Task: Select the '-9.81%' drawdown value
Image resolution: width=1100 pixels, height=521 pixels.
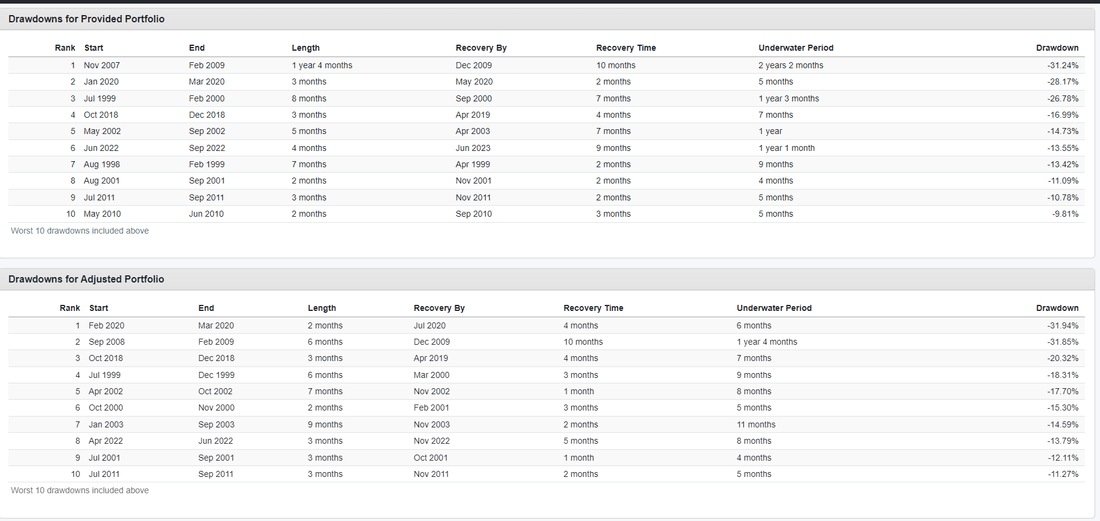Action: coord(1065,214)
